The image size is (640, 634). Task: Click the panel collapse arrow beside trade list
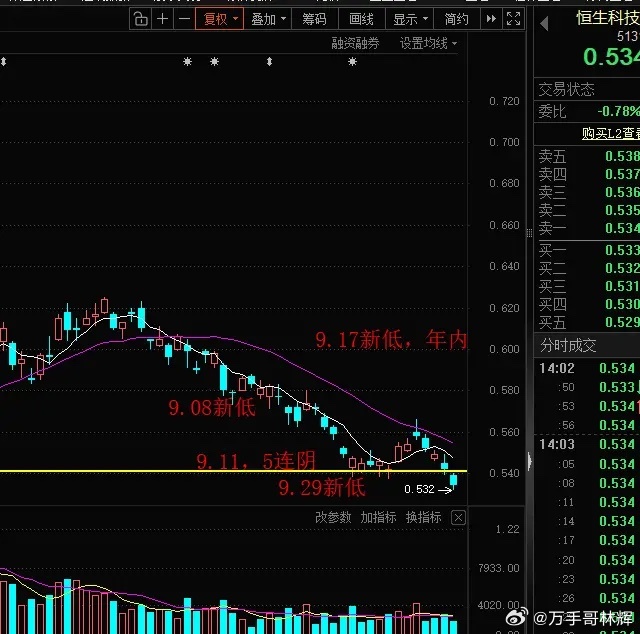point(529,462)
